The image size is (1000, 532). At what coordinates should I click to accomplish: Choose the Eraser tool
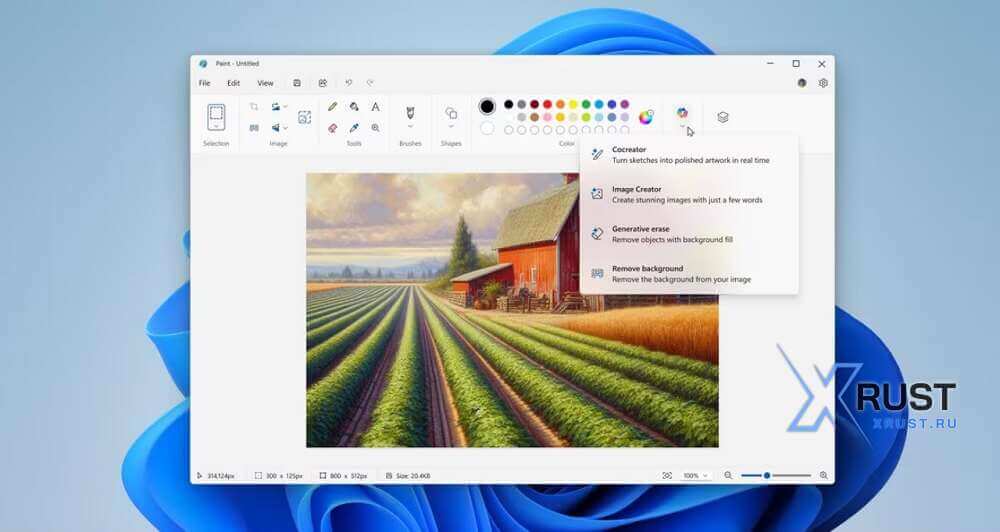(333, 128)
